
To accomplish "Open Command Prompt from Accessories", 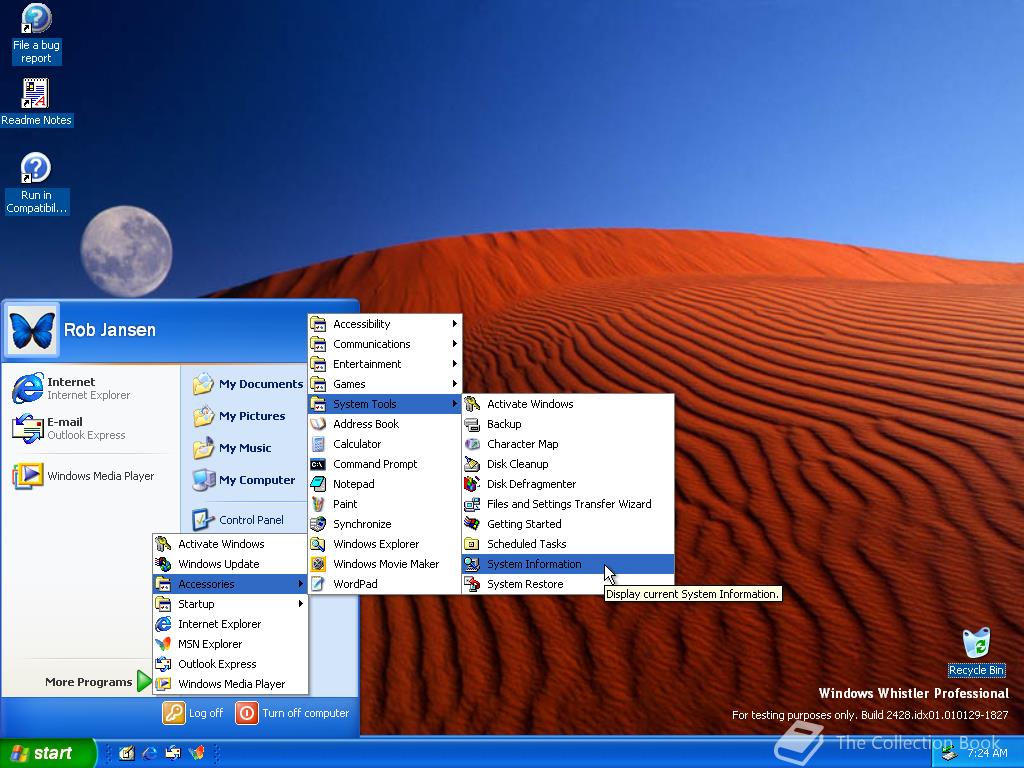I will (x=385, y=464).
